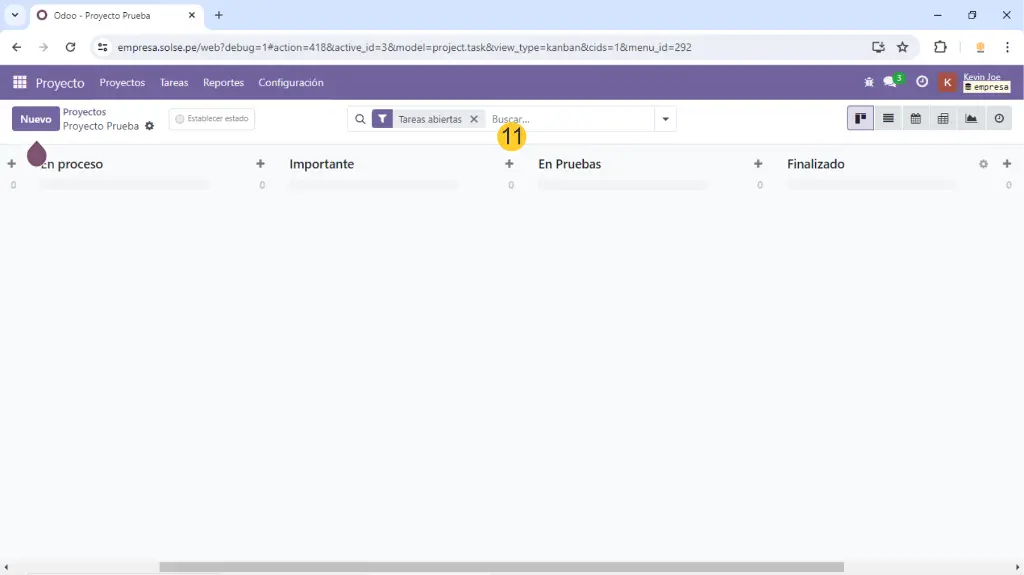The width and height of the screenshot is (1024, 575).
Task: Switch to the list view
Action: coord(888,119)
